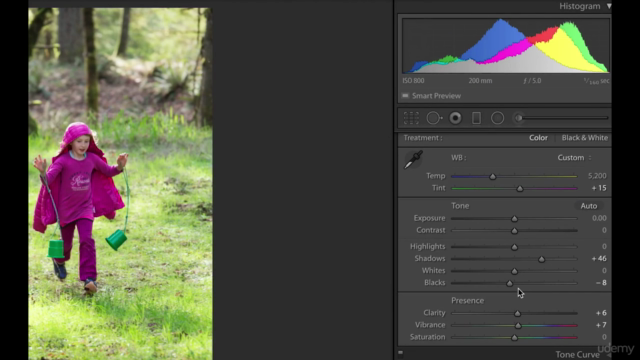Click the Clarity slider handle

pyautogui.click(x=517, y=313)
